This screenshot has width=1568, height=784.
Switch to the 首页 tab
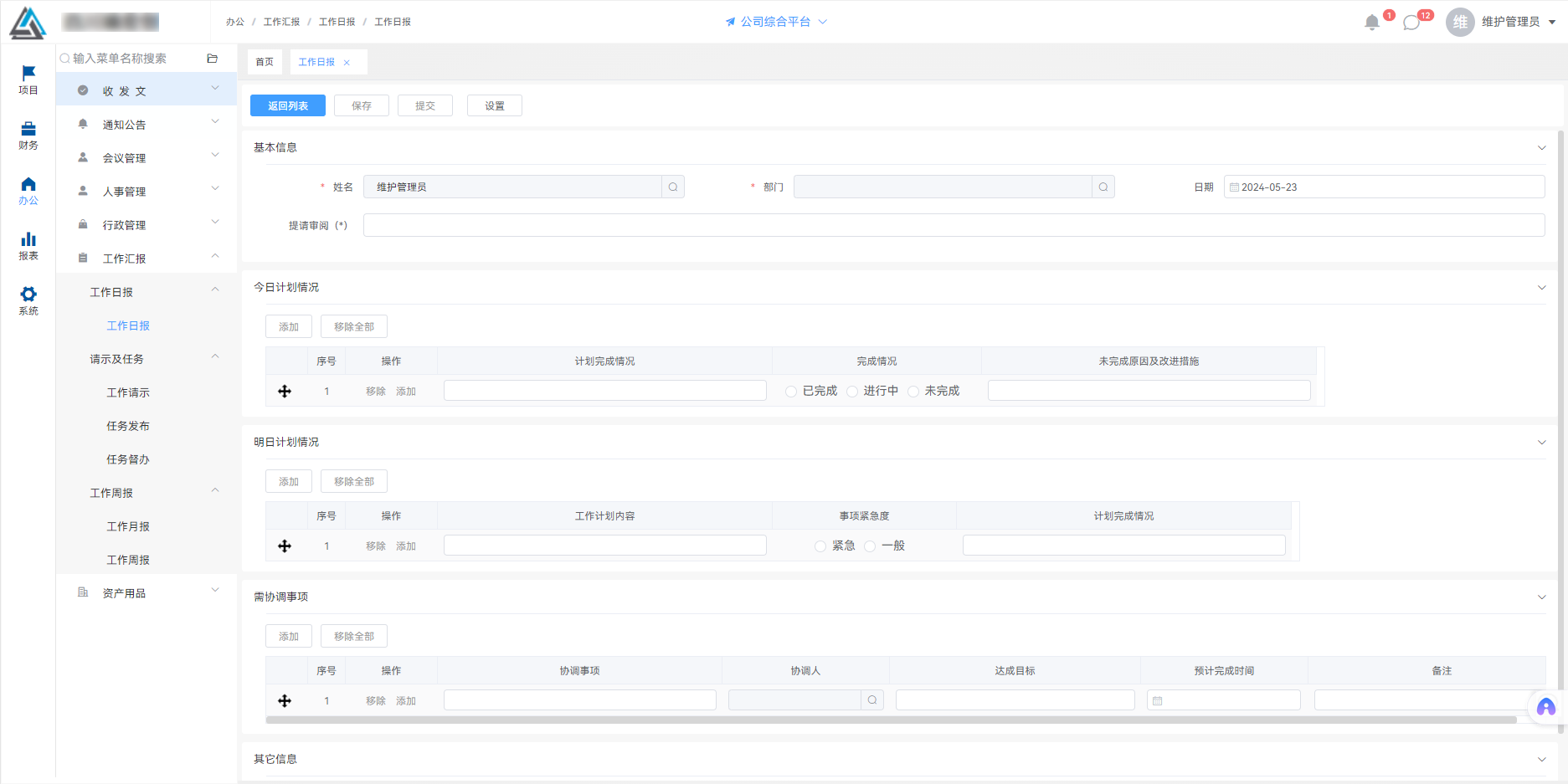265,62
